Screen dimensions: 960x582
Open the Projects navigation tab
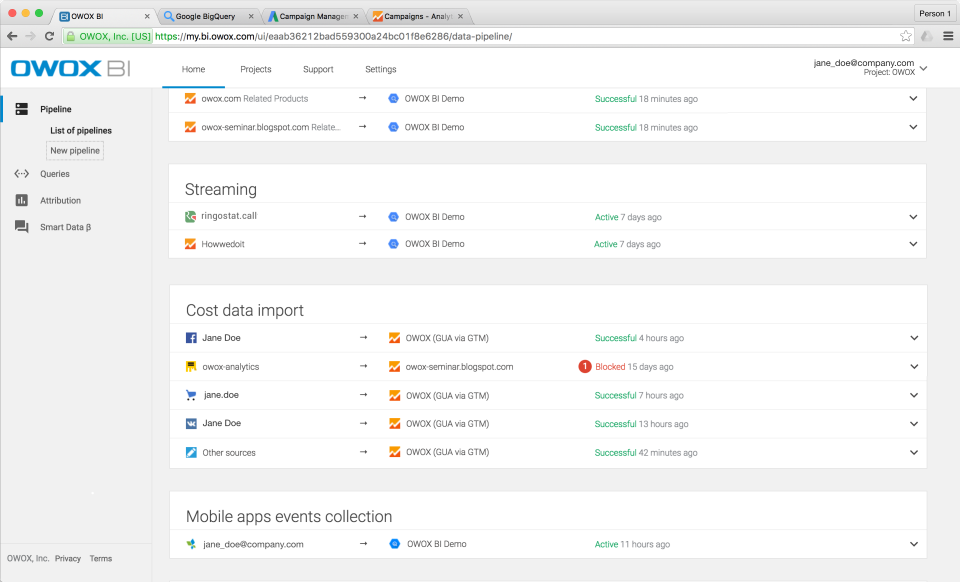click(255, 69)
